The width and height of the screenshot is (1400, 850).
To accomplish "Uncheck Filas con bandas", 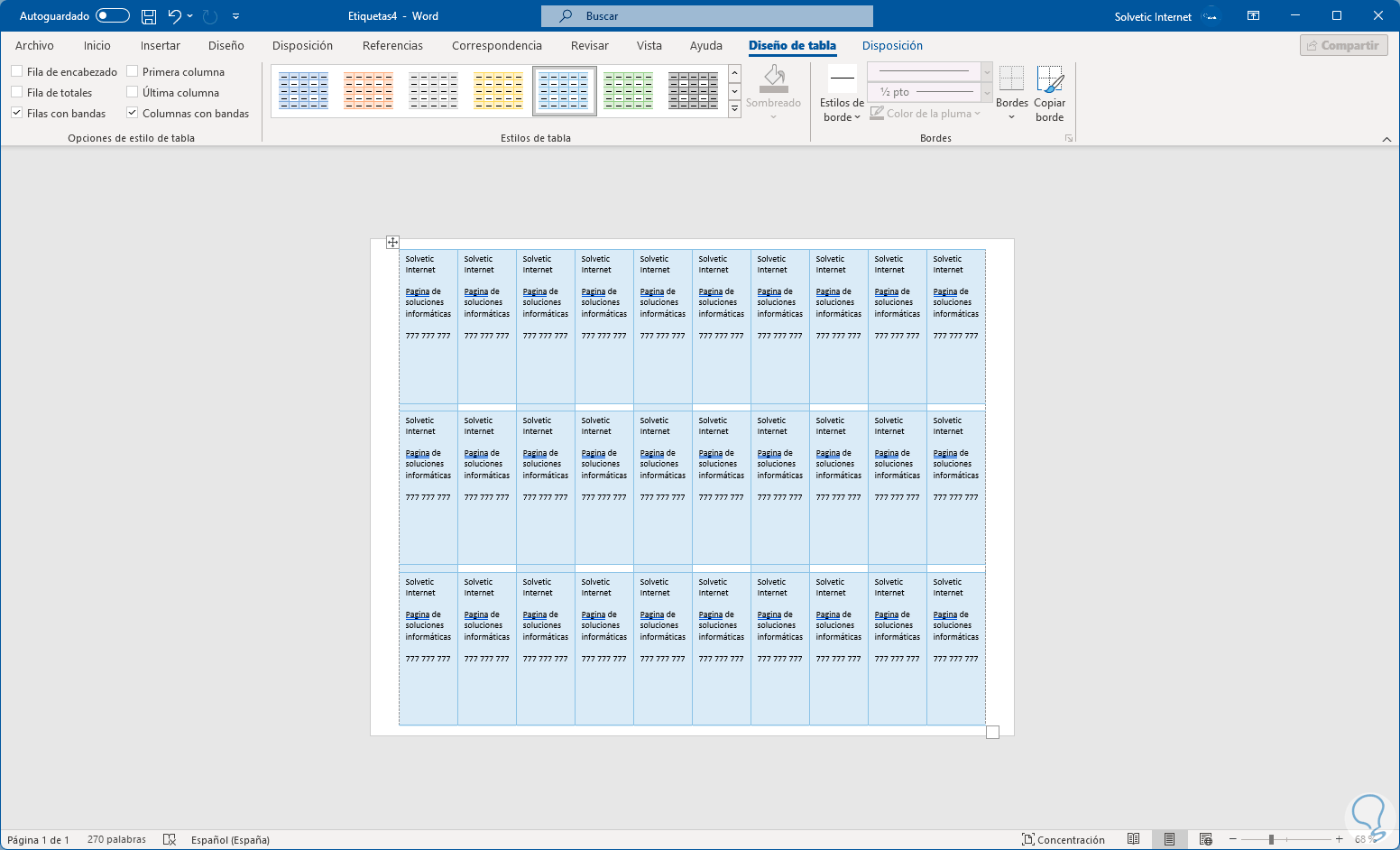I will (x=17, y=113).
